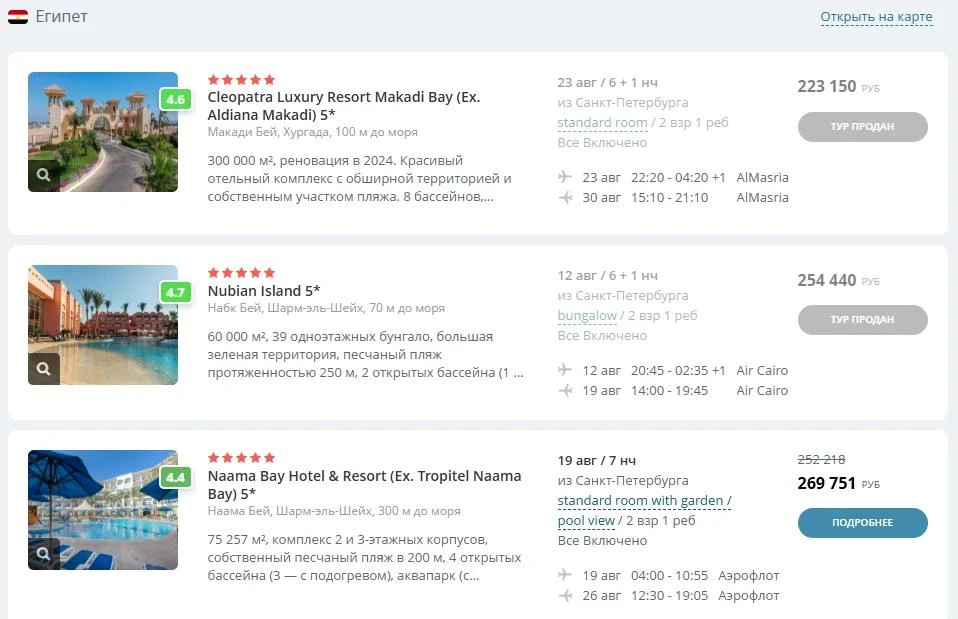Open the map via Открыть на карте link
The height and width of the screenshot is (619, 958).
(876, 16)
